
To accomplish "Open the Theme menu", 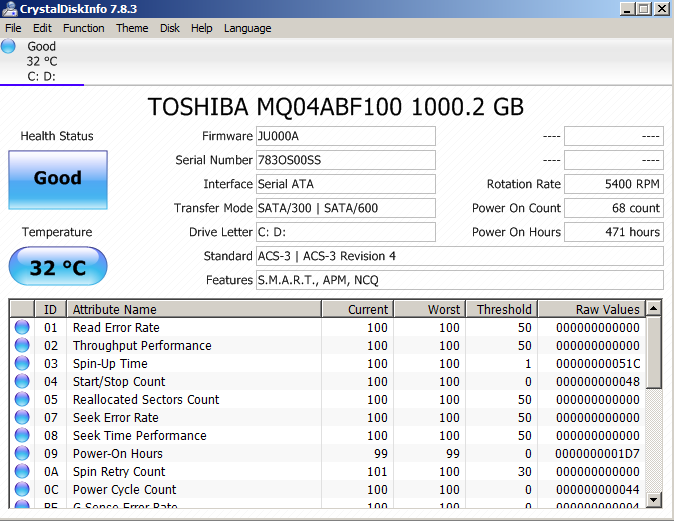I will [x=132, y=28].
